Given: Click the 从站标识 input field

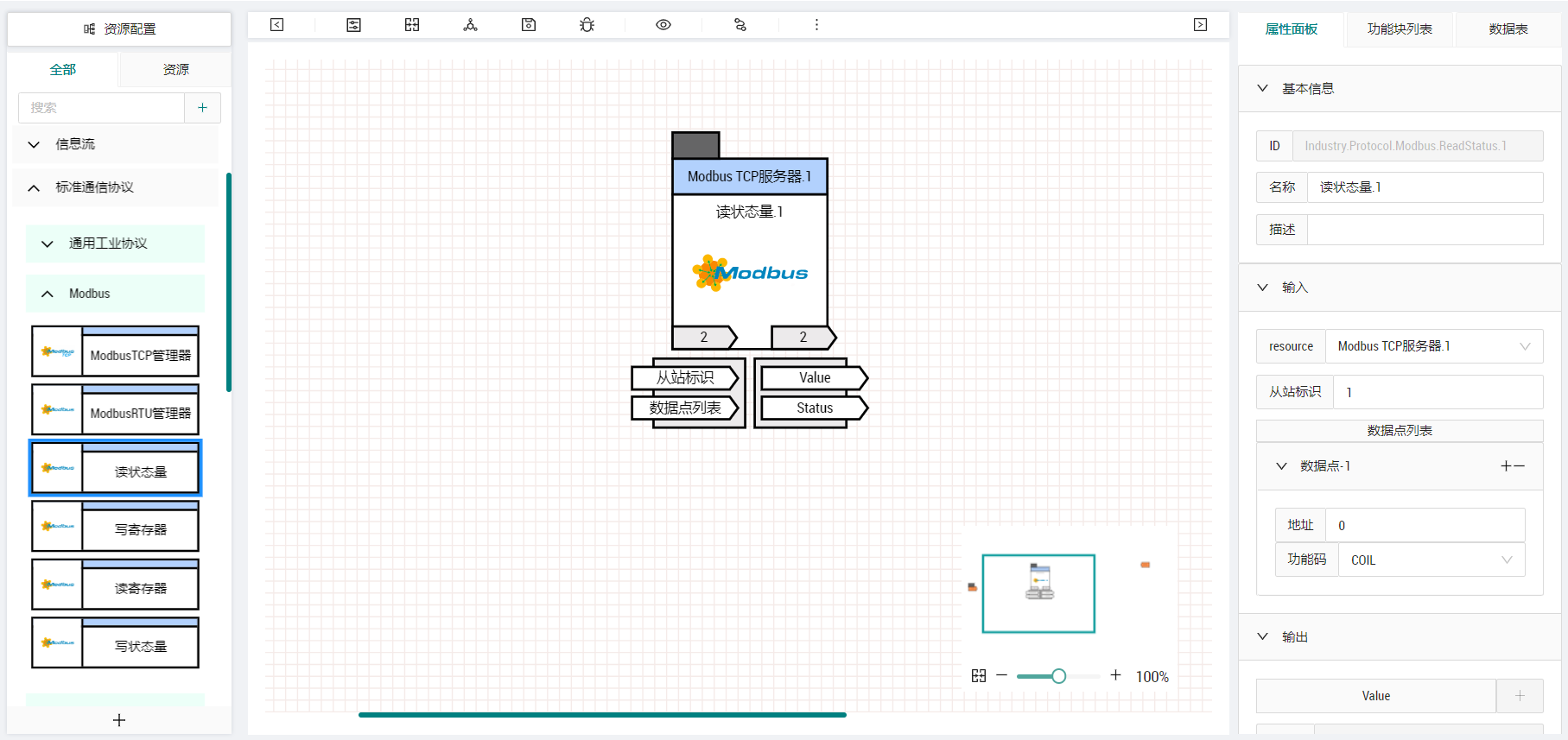Looking at the screenshot, I should (x=1438, y=392).
